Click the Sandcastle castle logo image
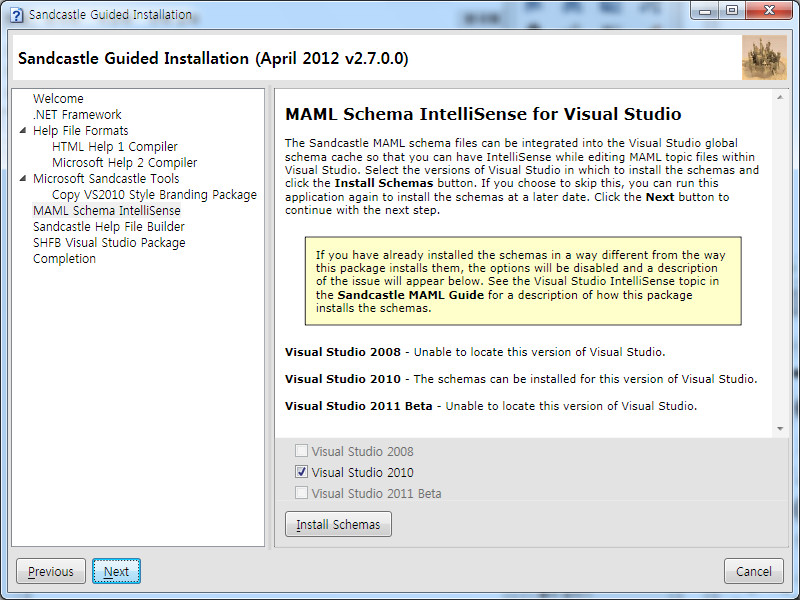800x600 pixels. (x=765, y=57)
